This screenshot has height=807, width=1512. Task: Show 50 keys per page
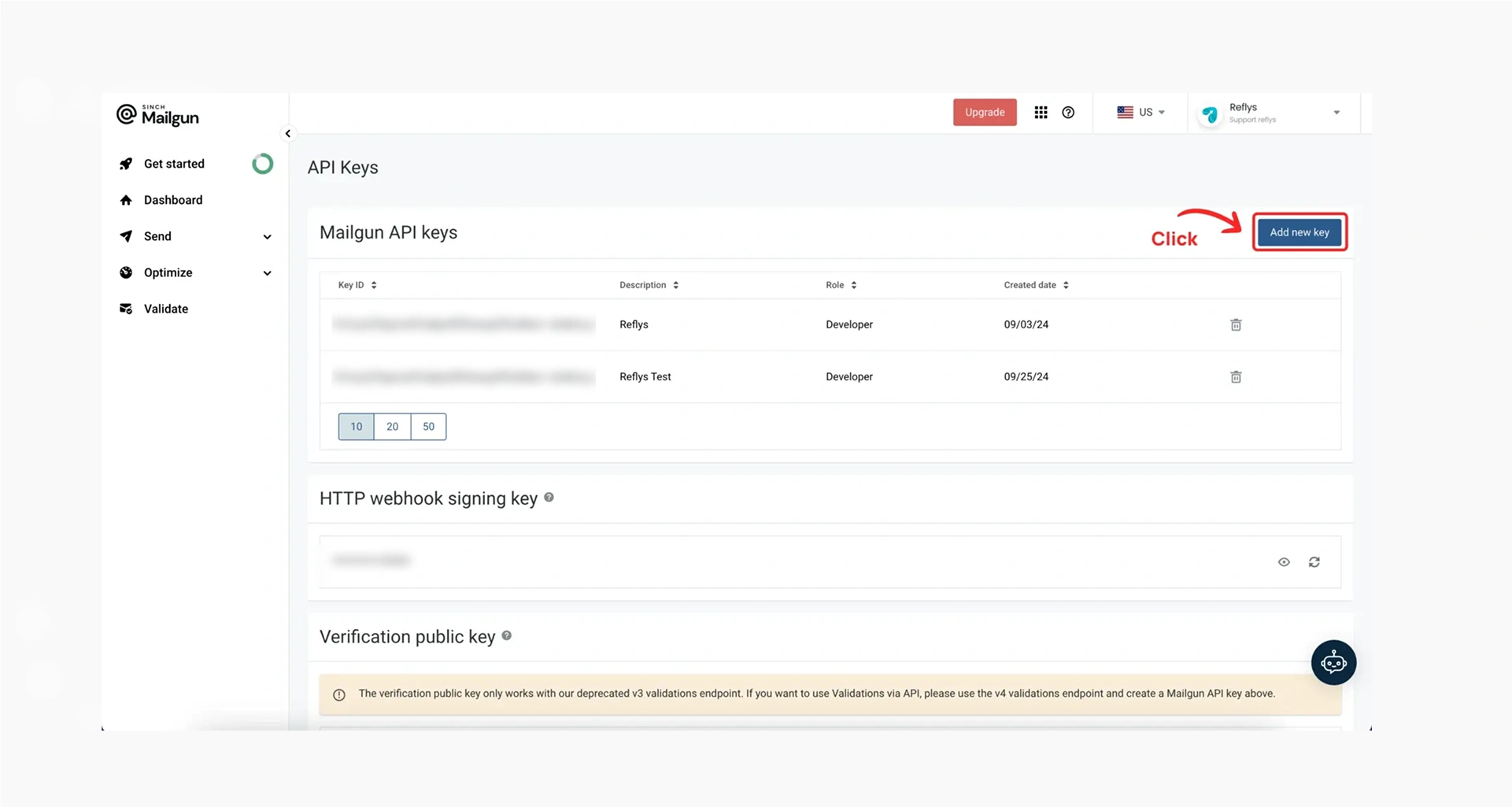pos(428,427)
